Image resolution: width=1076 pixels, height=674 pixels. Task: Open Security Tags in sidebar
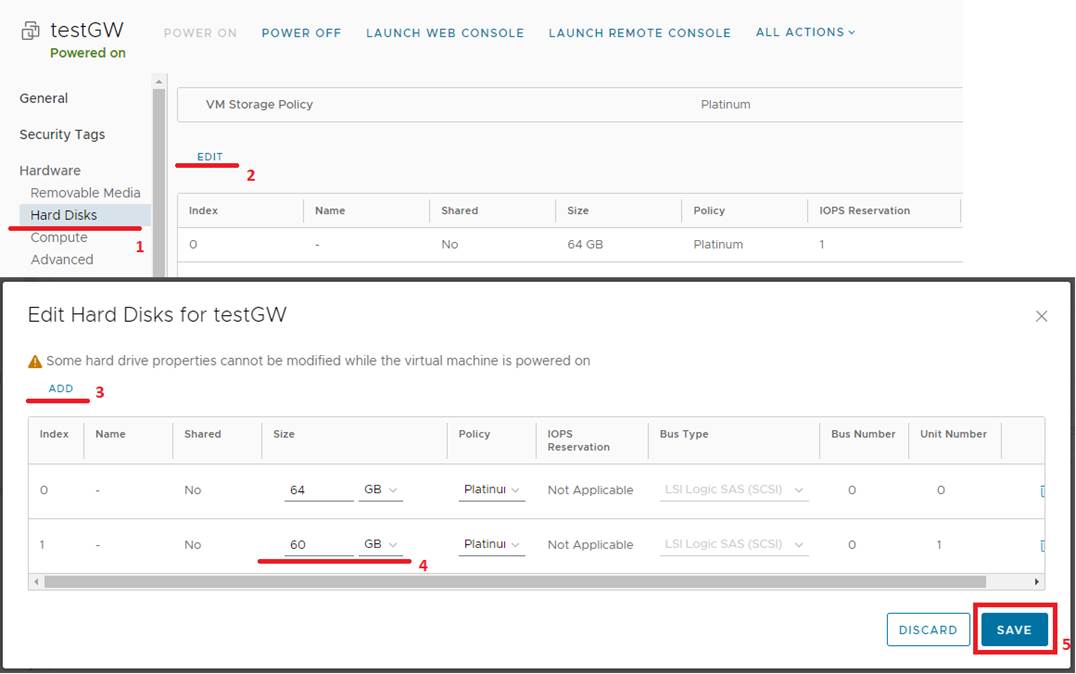[62, 135]
